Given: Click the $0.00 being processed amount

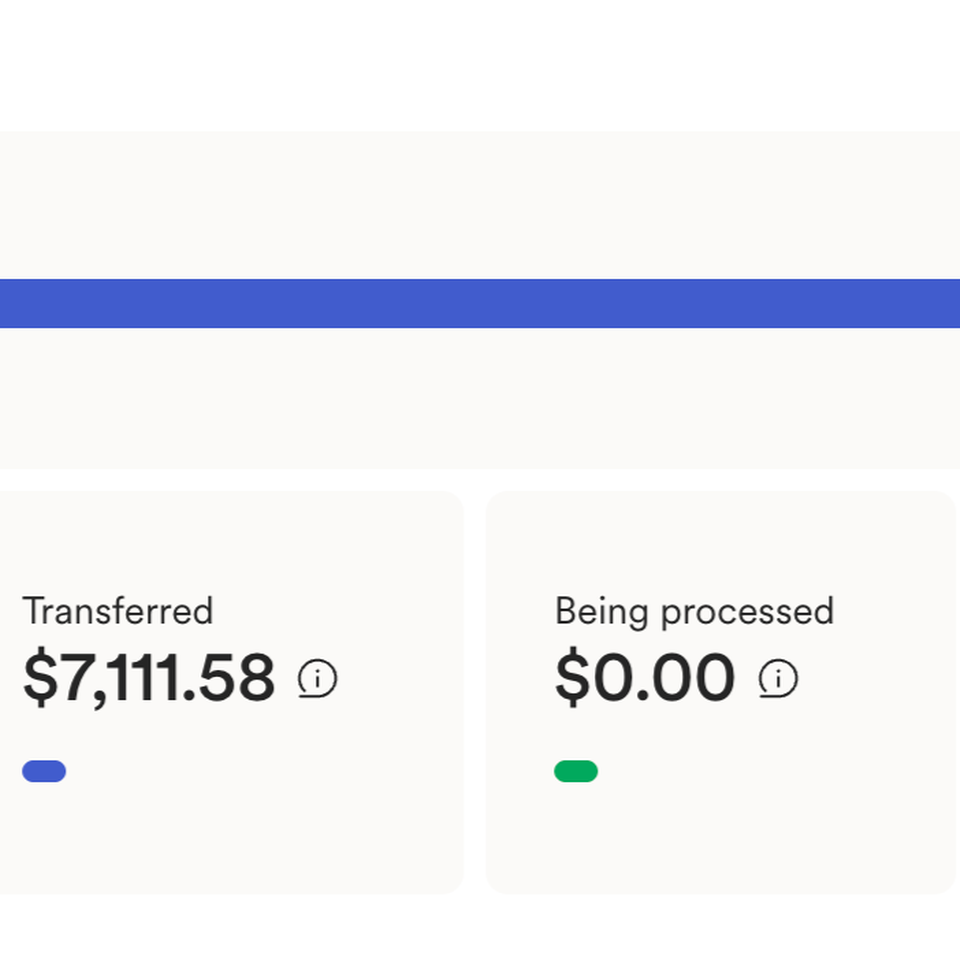Looking at the screenshot, I should [645, 678].
